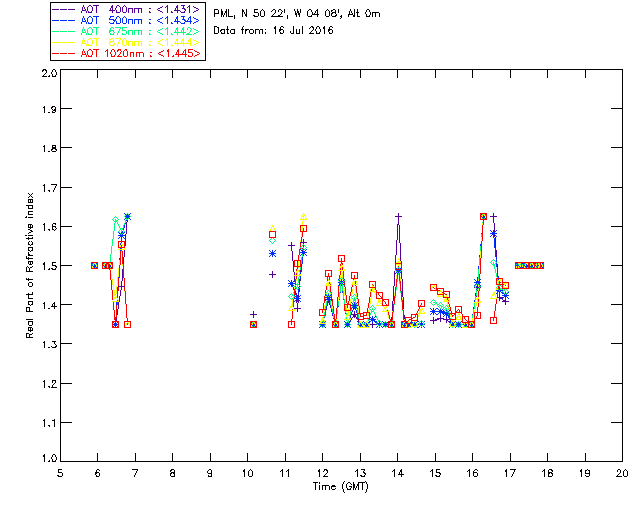Click the 'Real Part of Refractive index' axis label
Image resolution: width=640 pixels, height=512 pixels.
[29, 265]
